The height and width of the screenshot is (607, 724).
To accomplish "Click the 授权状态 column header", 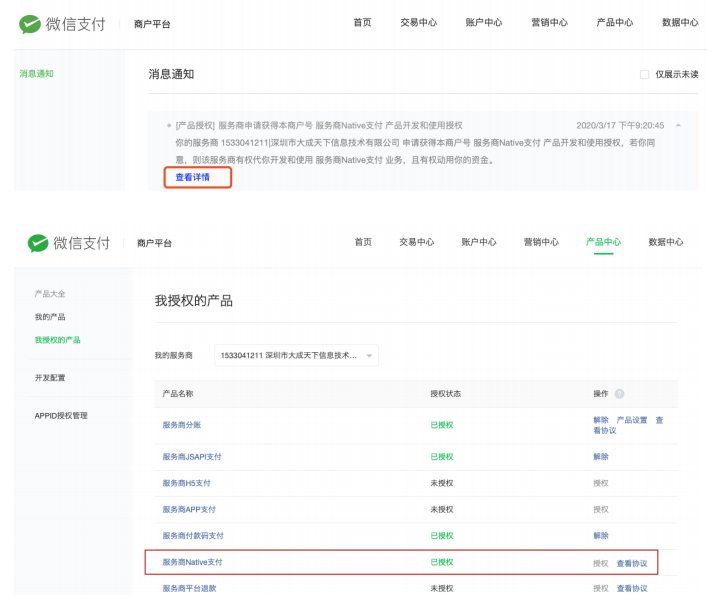I will [x=446, y=394].
